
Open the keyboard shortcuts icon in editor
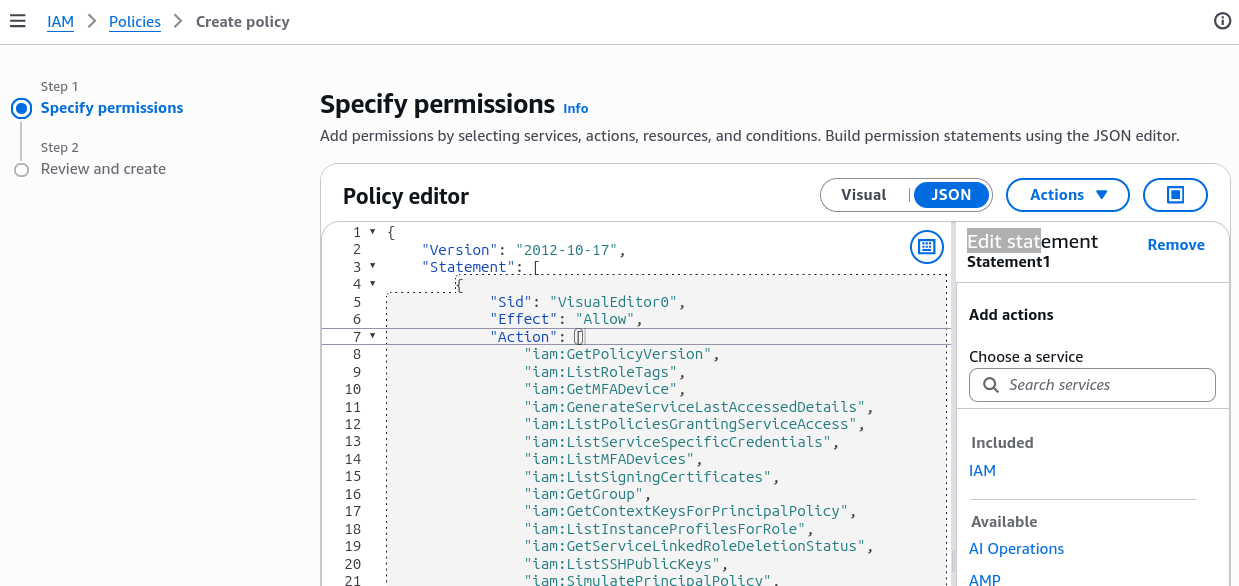click(927, 246)
